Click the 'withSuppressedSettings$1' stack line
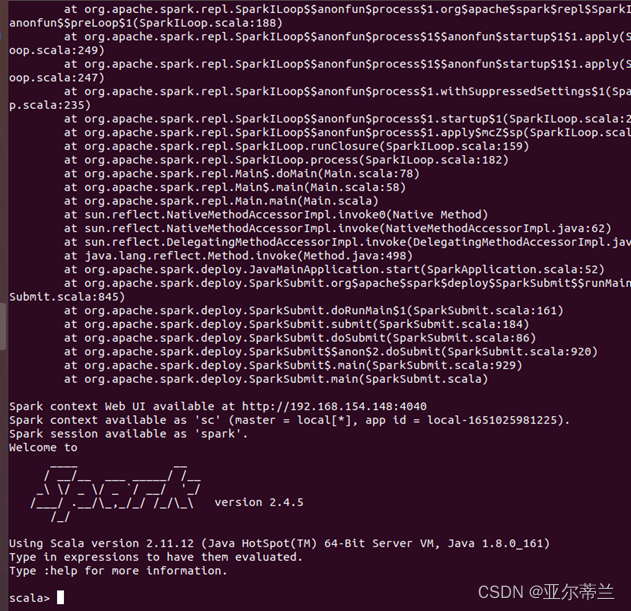This screenshot has width=631, height=611. pos(347,91)
